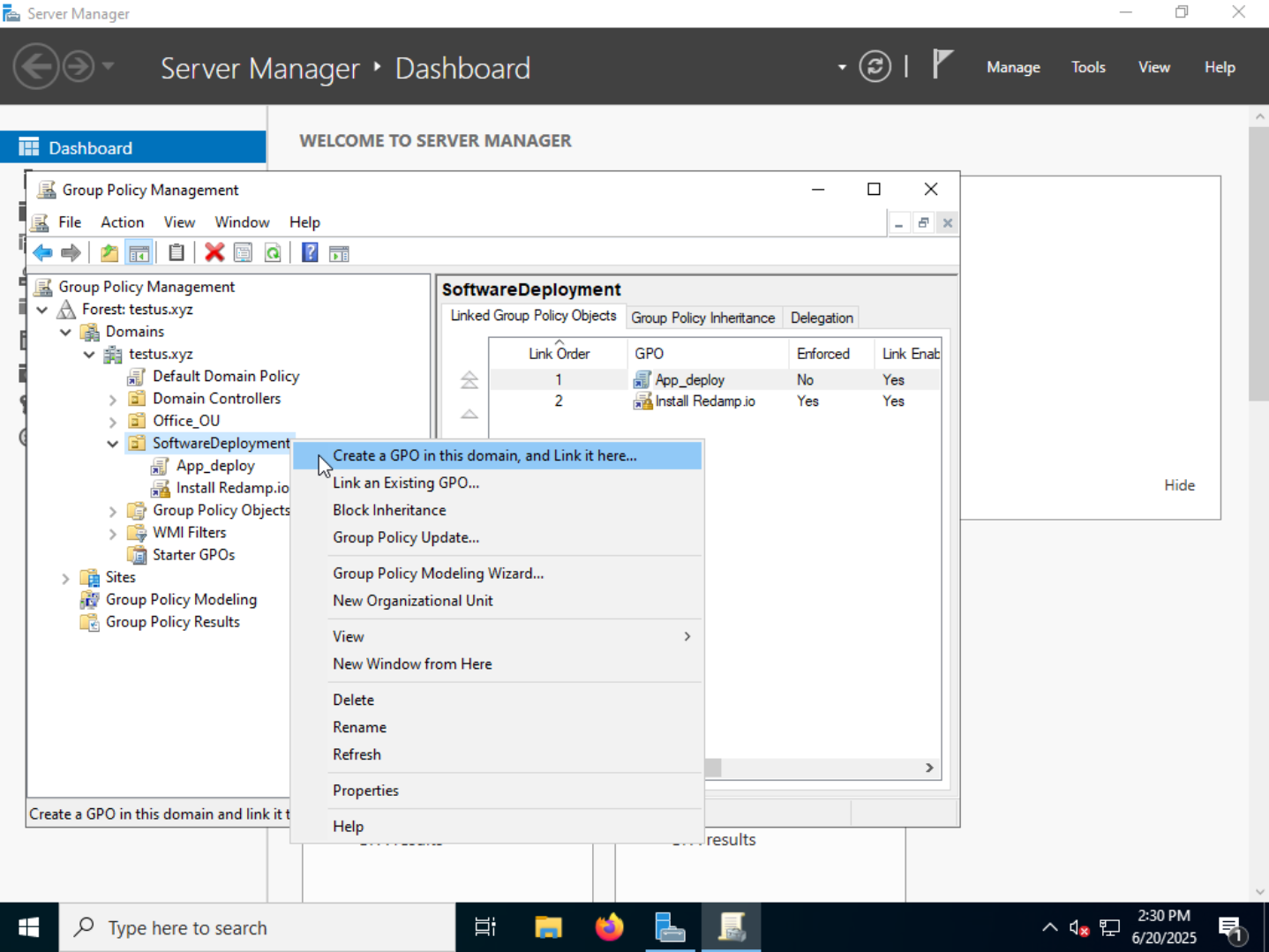Expand the Domain Controllers node
Screen dimensions: 1269x952
[x=113, y=400]
